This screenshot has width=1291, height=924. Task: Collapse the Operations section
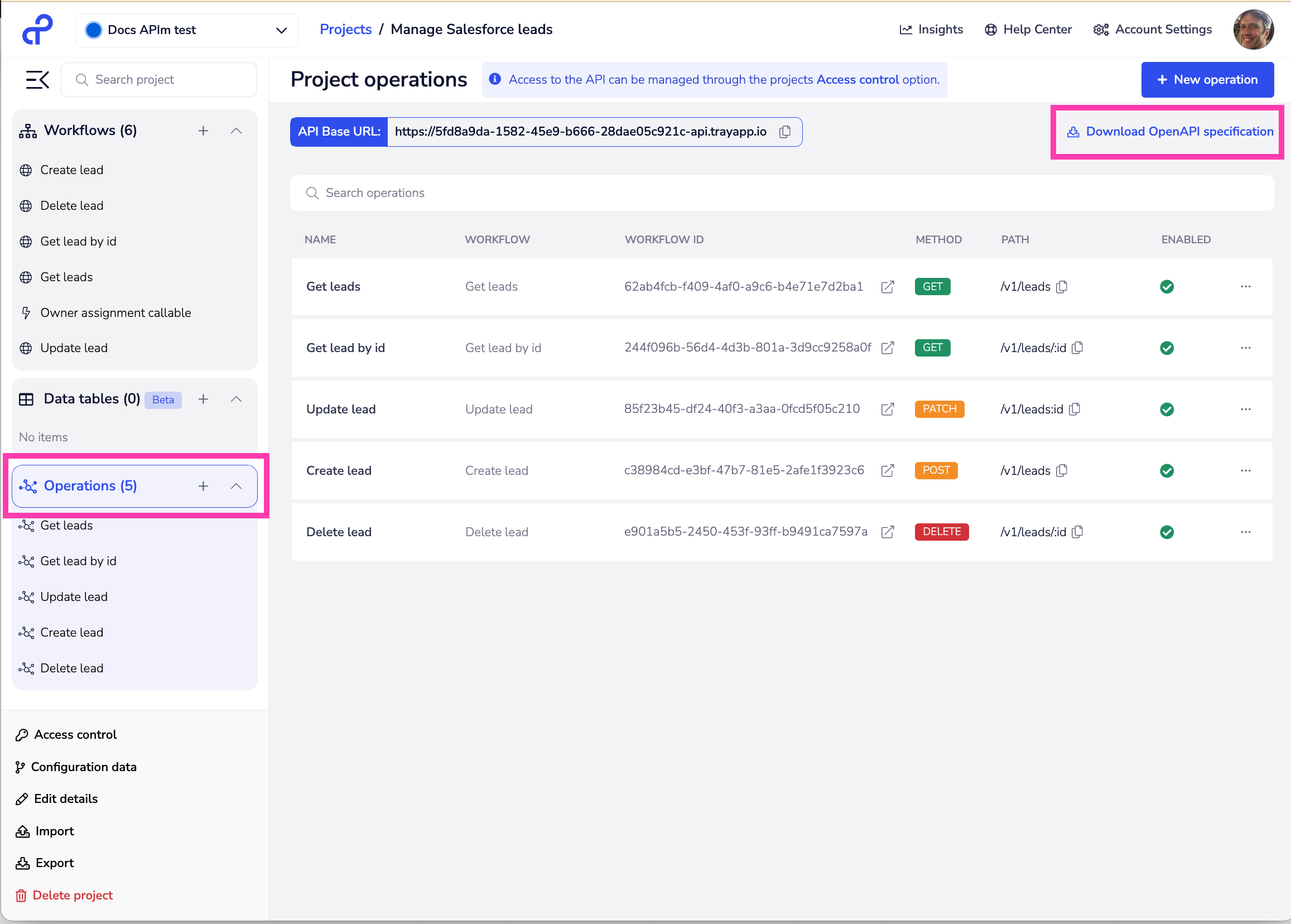[x=236, y=486]
